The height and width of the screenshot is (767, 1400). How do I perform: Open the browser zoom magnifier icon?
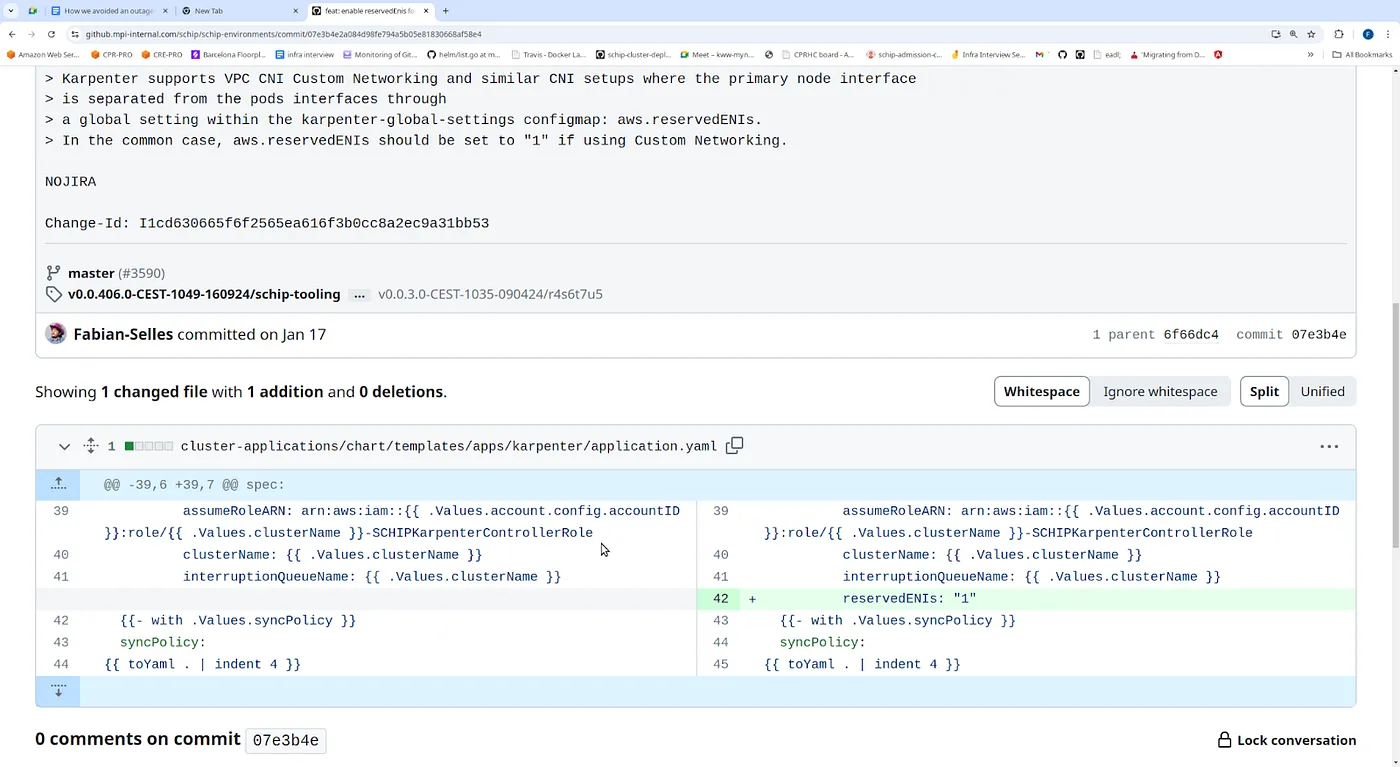click(x=1293, y=34)
